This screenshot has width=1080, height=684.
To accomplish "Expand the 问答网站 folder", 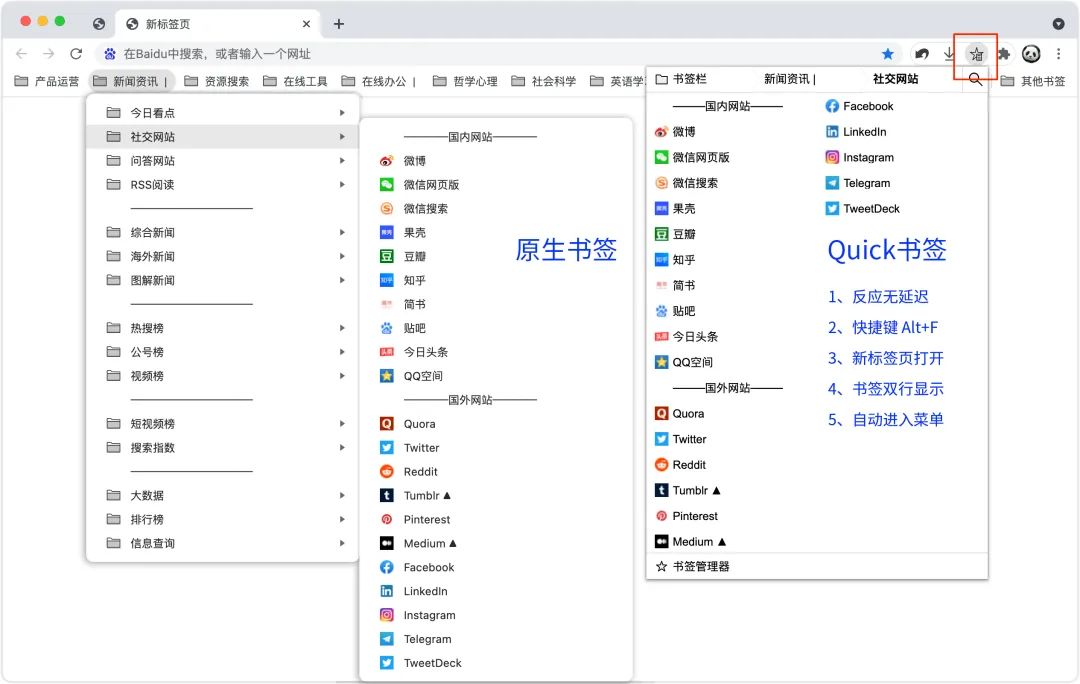I will click(224, 160).
